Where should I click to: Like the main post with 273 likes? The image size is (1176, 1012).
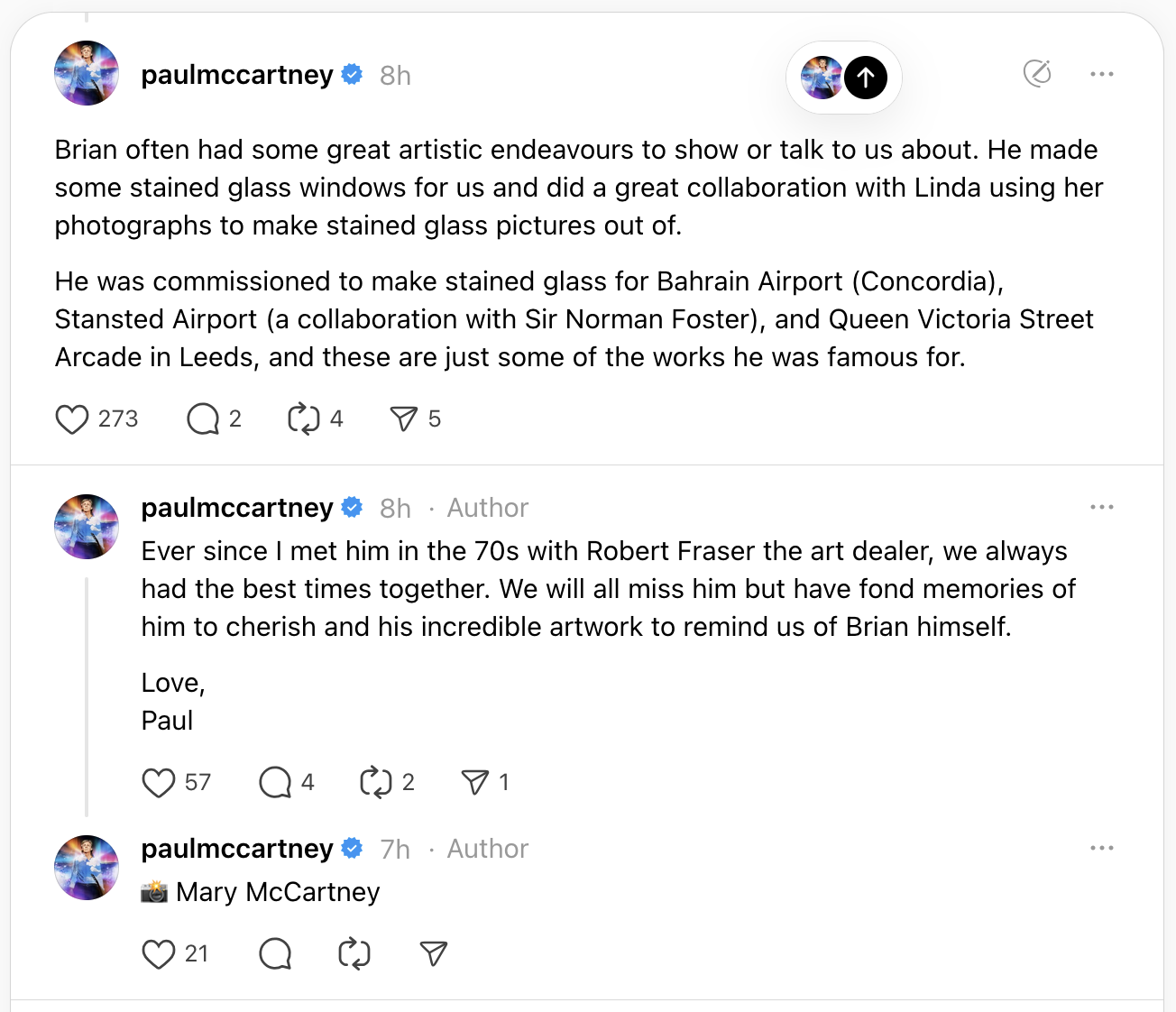click(72, 419)
